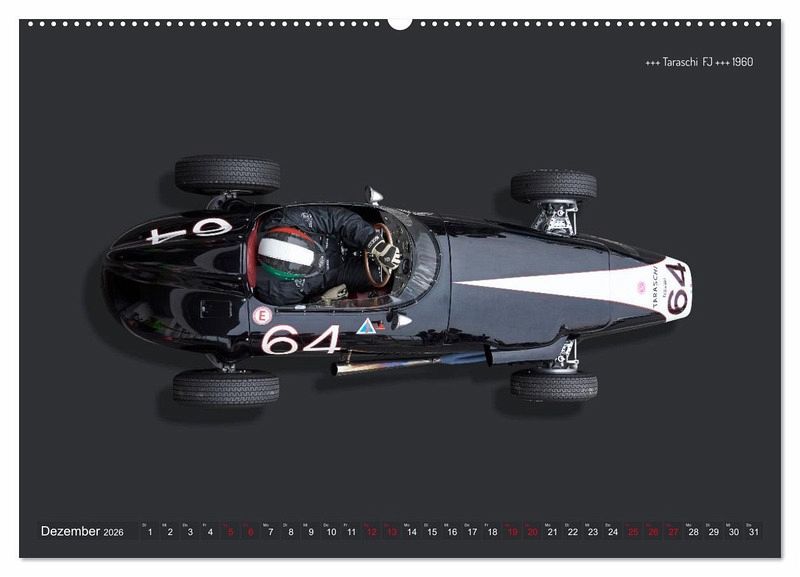Click the chrome exhaust pipe tip
Image resolution: width=800 pixels, height=577 pixels.
[340, 369]
